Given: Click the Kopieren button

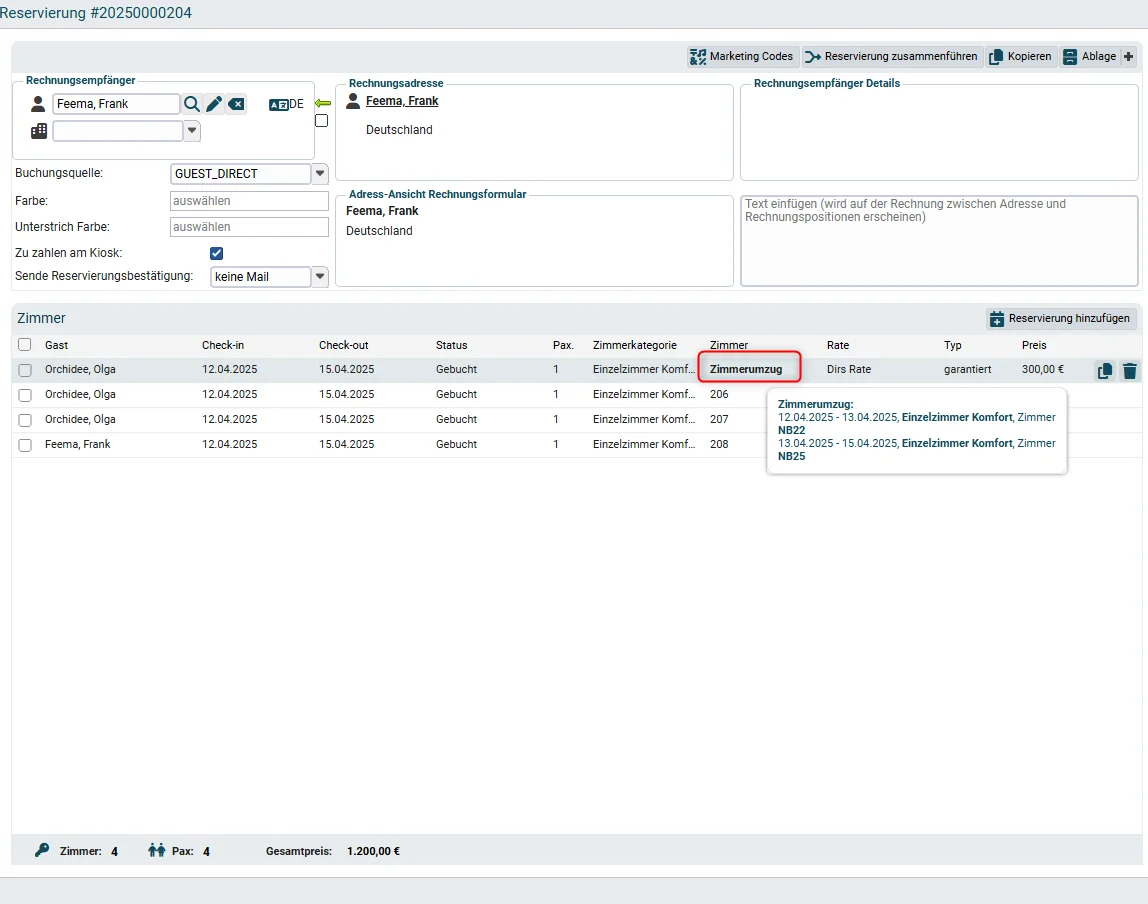Looking at the screenshot, I should point(1020,56).
